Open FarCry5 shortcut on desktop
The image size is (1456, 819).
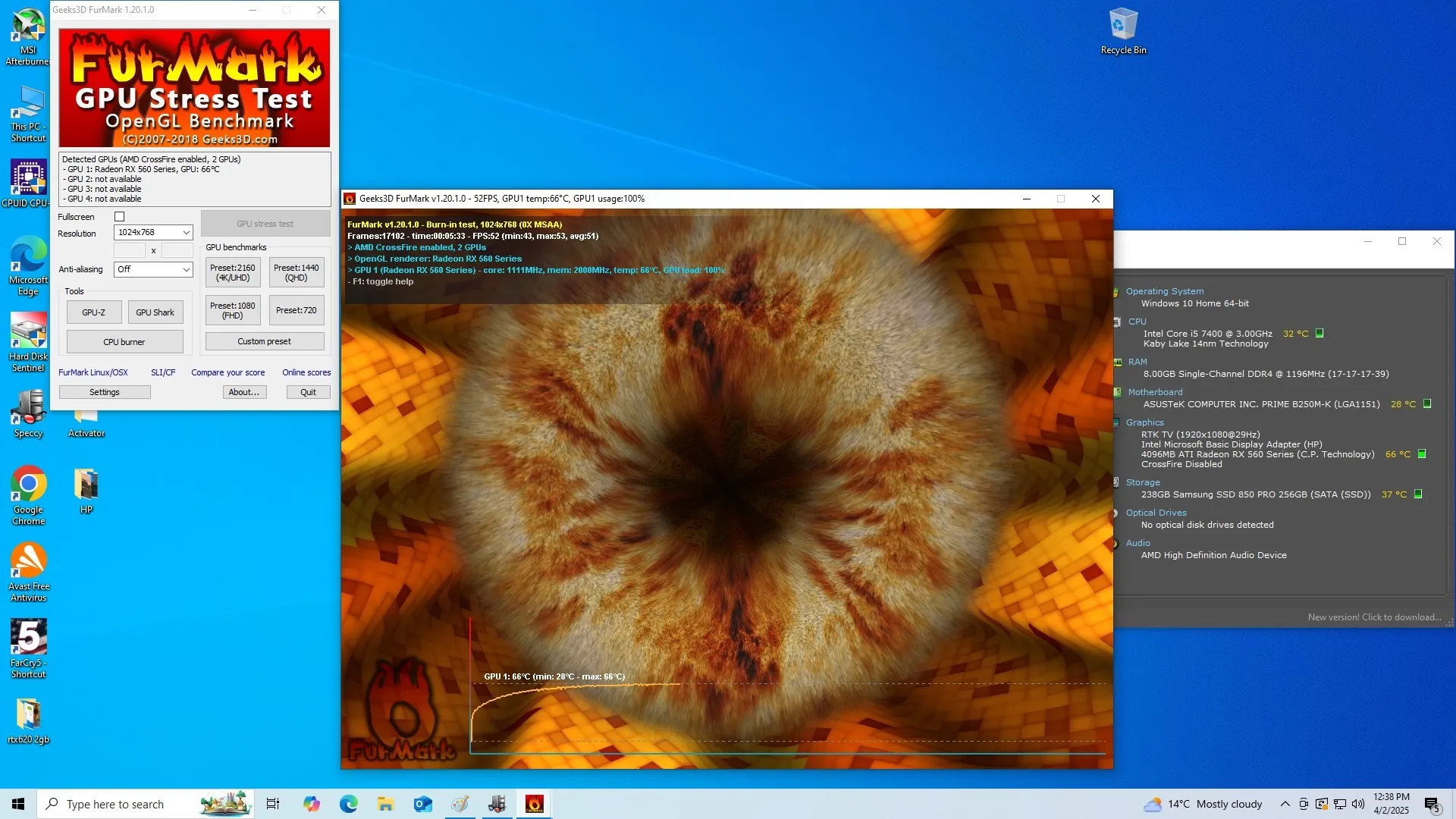point(28,649)
